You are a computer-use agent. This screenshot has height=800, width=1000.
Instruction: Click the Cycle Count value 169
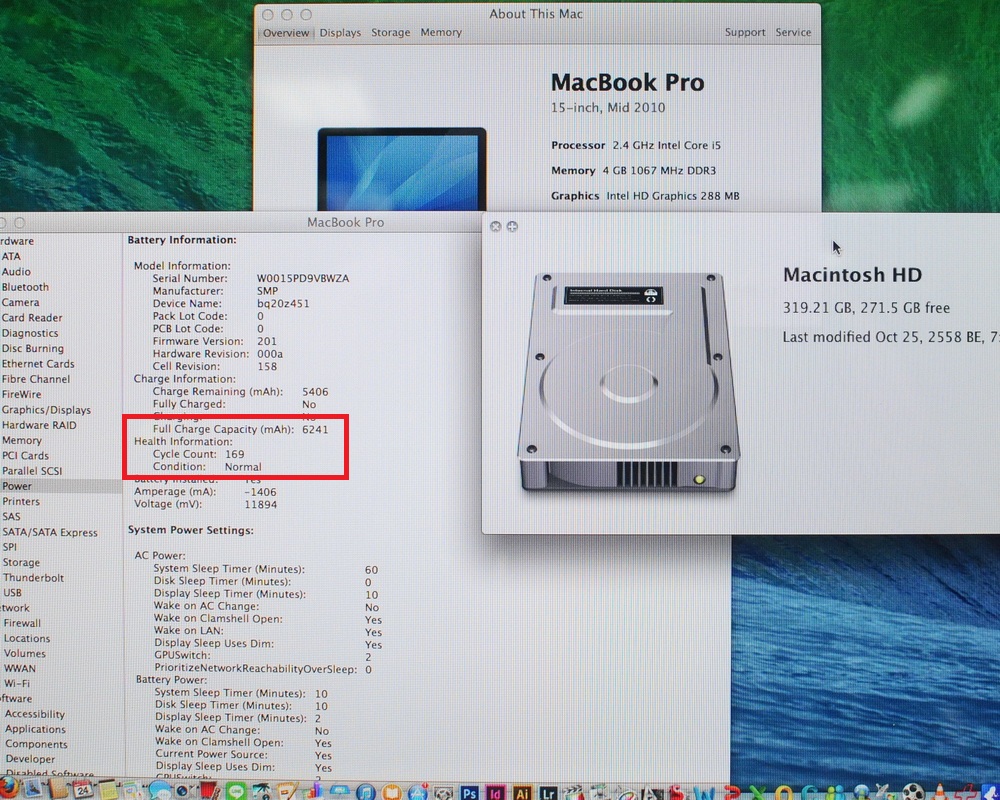pyautogui.click(x=235, y=454)
